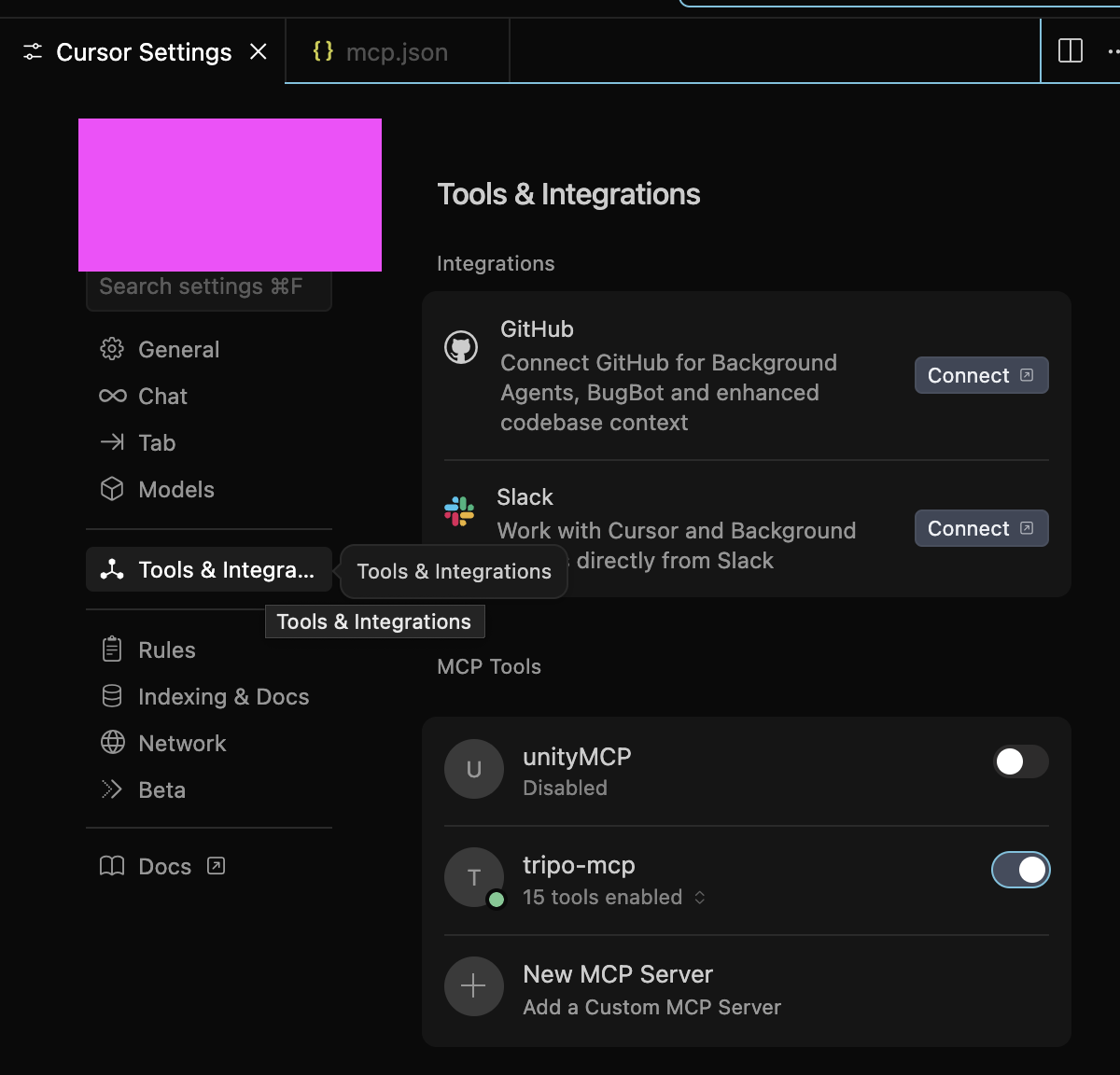Viewport: 1120px width, 1075px height.
Task: Click the curly braces mcp.json file icon
Action: [323, 50]
